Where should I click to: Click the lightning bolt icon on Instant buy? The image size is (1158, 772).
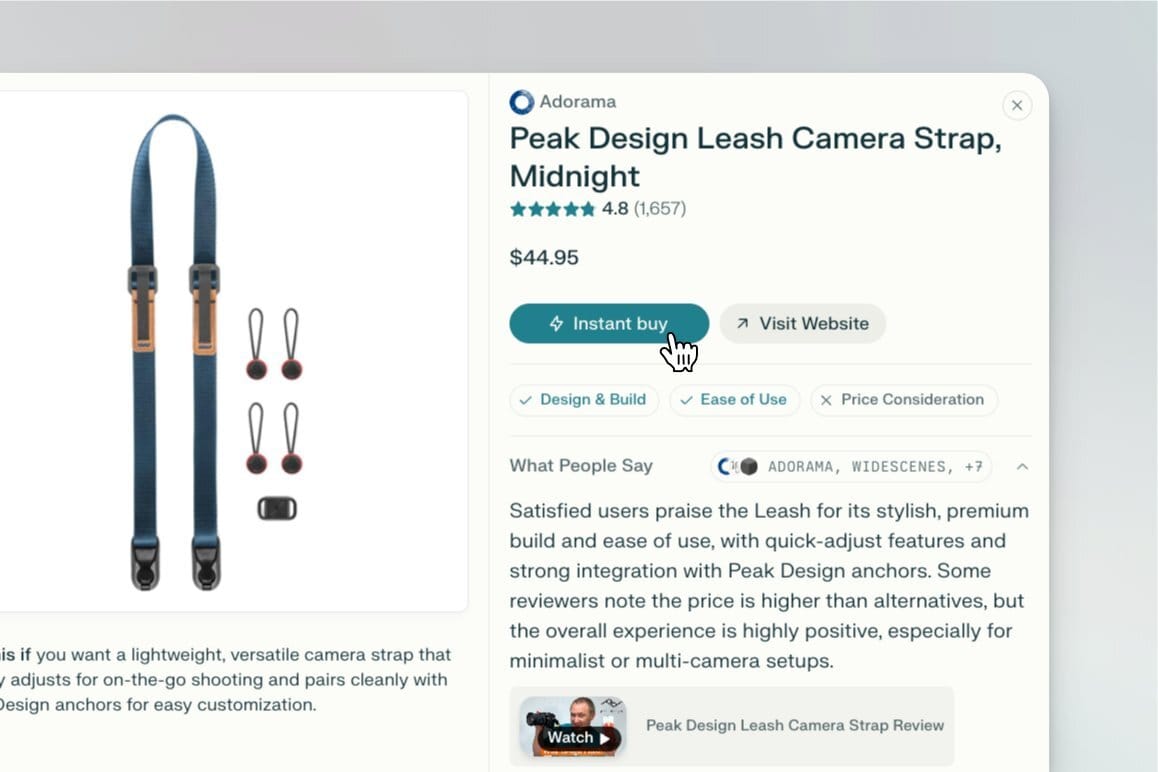click(556, 324)
